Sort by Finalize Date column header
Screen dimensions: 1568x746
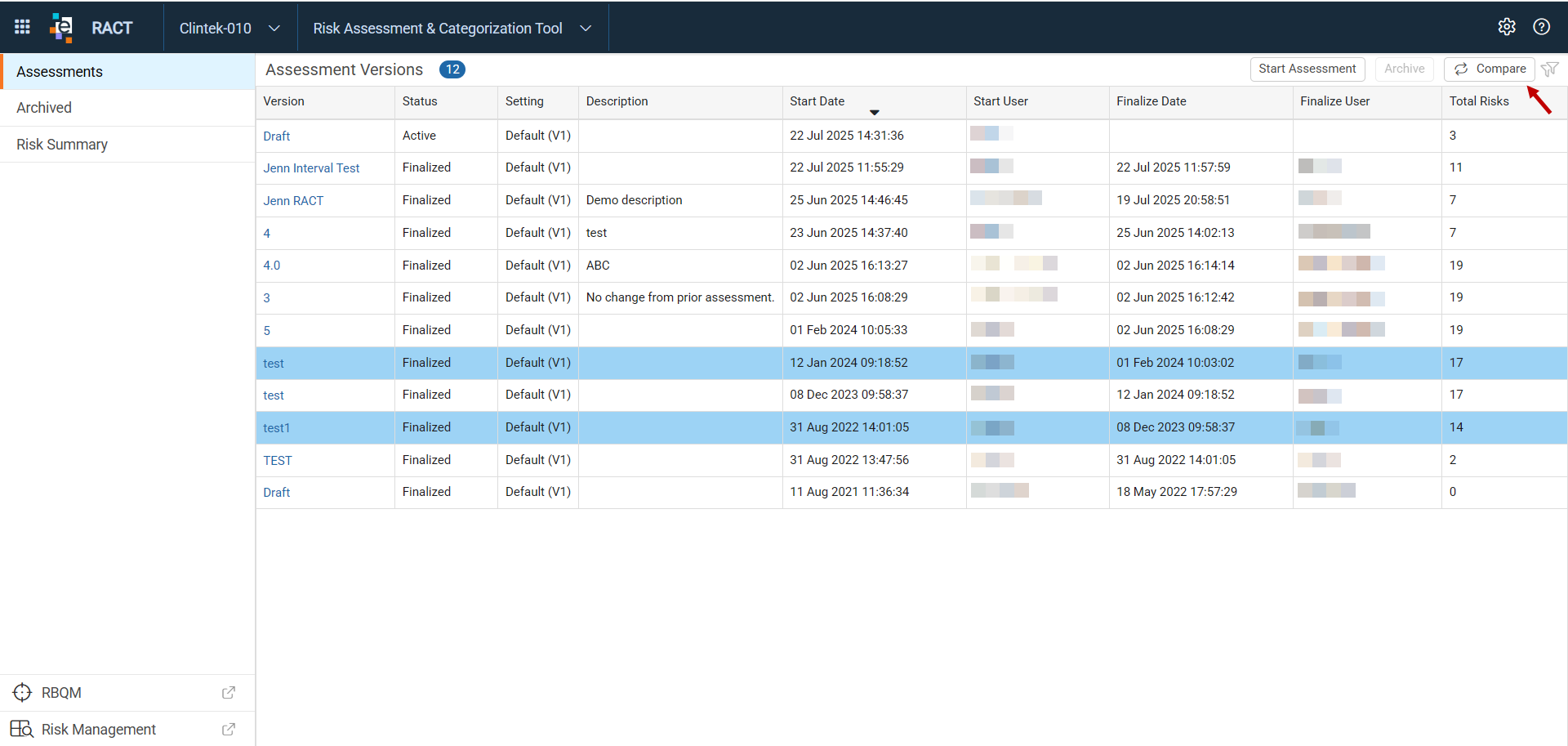click(1200, 102)
